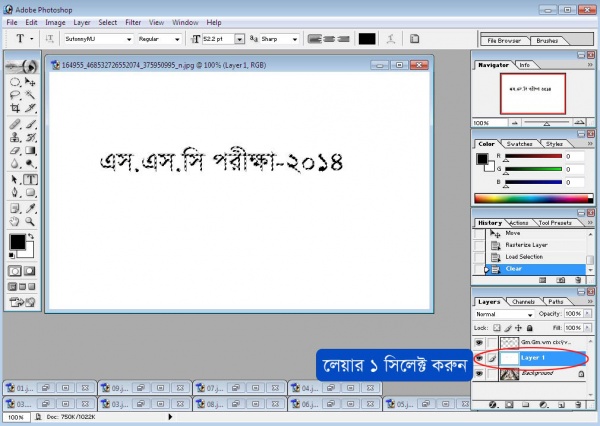The image size is (600, 426).
Task: Open the font size dropdown arrow
Action: (x=240, y=39)
